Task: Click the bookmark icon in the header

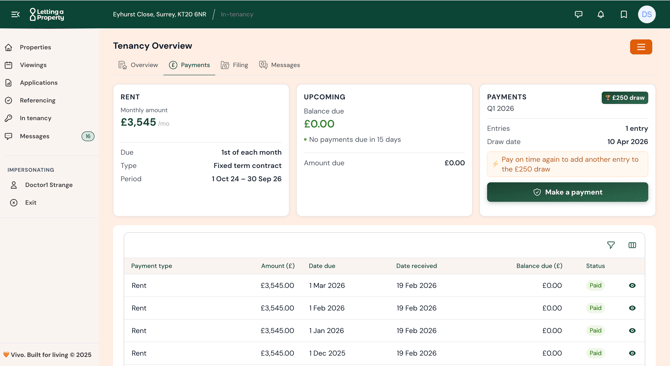Action: tap(624, 15)
